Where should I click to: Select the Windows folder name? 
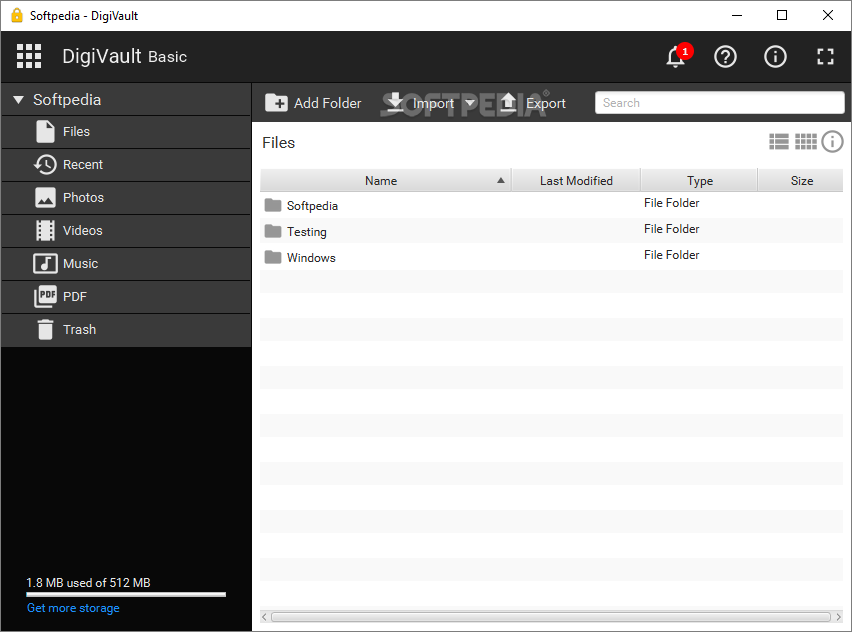click(x=311, y=258)
